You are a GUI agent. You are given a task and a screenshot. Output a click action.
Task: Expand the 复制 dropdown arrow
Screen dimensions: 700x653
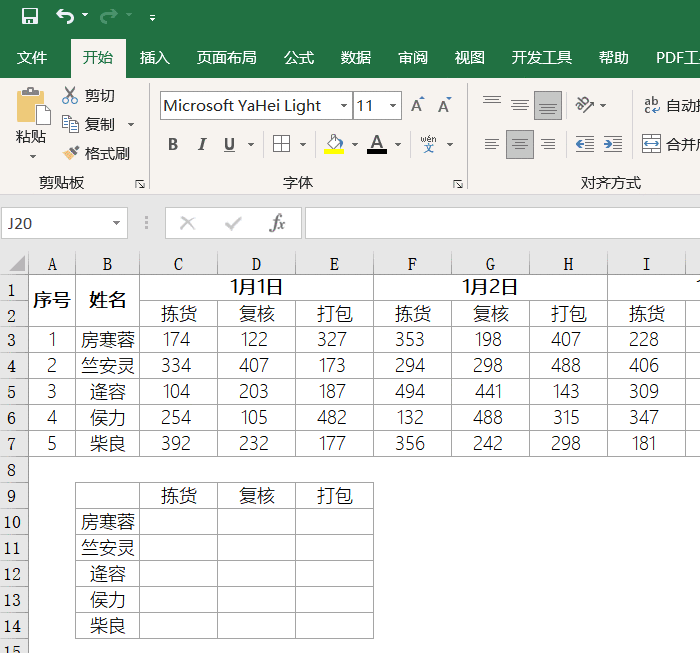(131, 125)
